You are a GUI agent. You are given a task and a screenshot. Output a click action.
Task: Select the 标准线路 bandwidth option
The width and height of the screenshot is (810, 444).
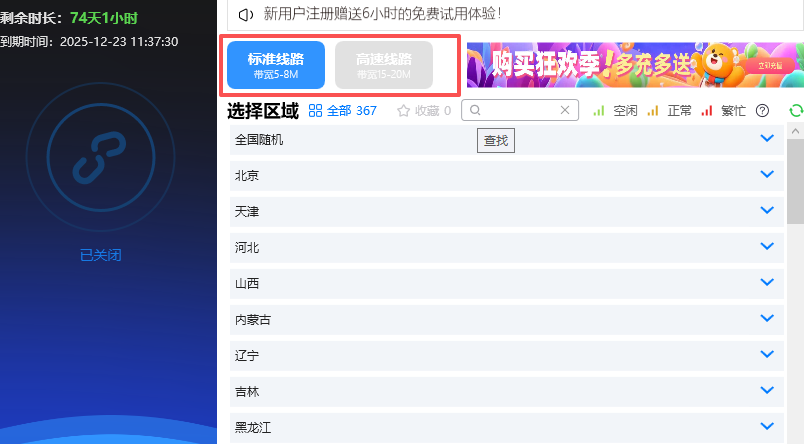click(x=276, y=65)
